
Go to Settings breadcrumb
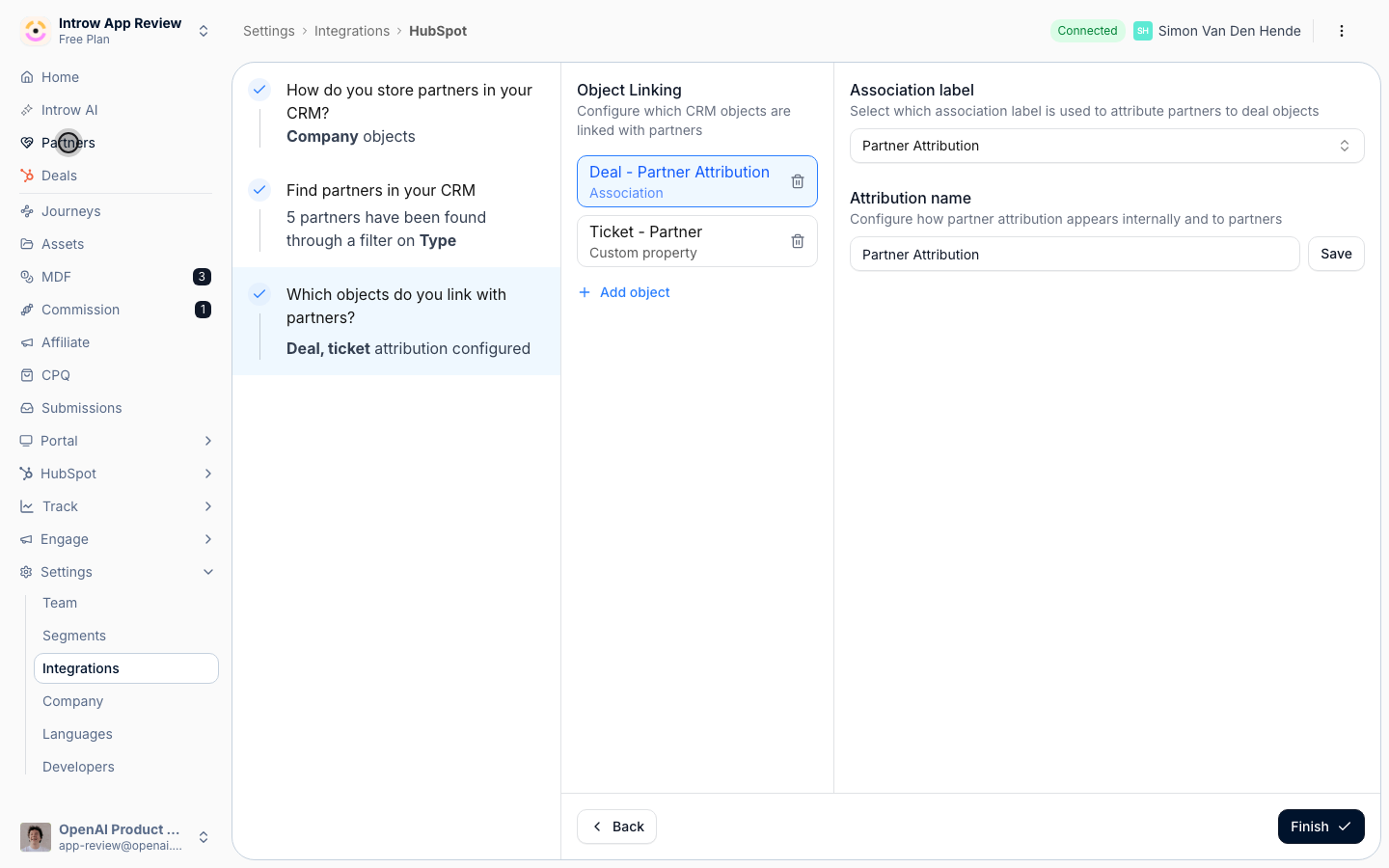coord(269,31)
